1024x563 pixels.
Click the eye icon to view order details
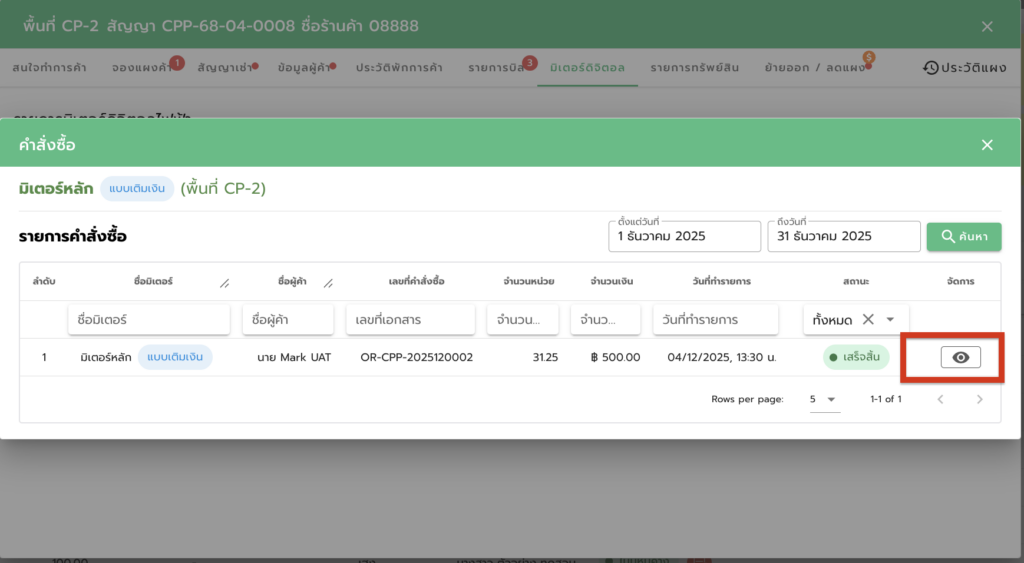coord(960,357)
